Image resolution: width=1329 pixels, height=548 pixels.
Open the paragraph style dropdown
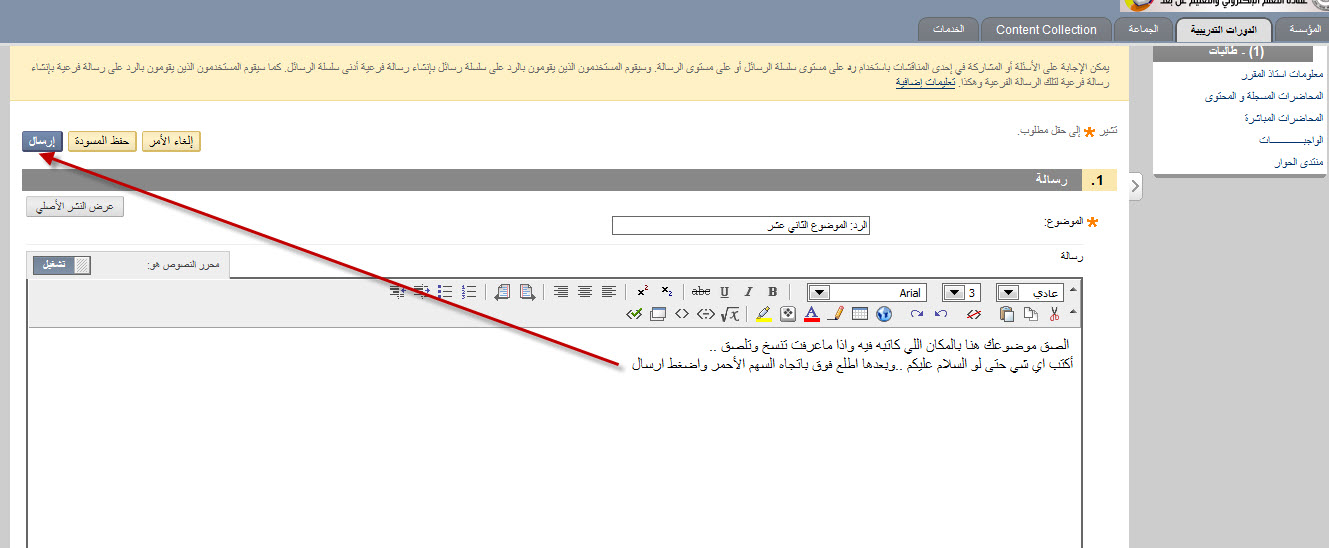[x=1009, y=292]
